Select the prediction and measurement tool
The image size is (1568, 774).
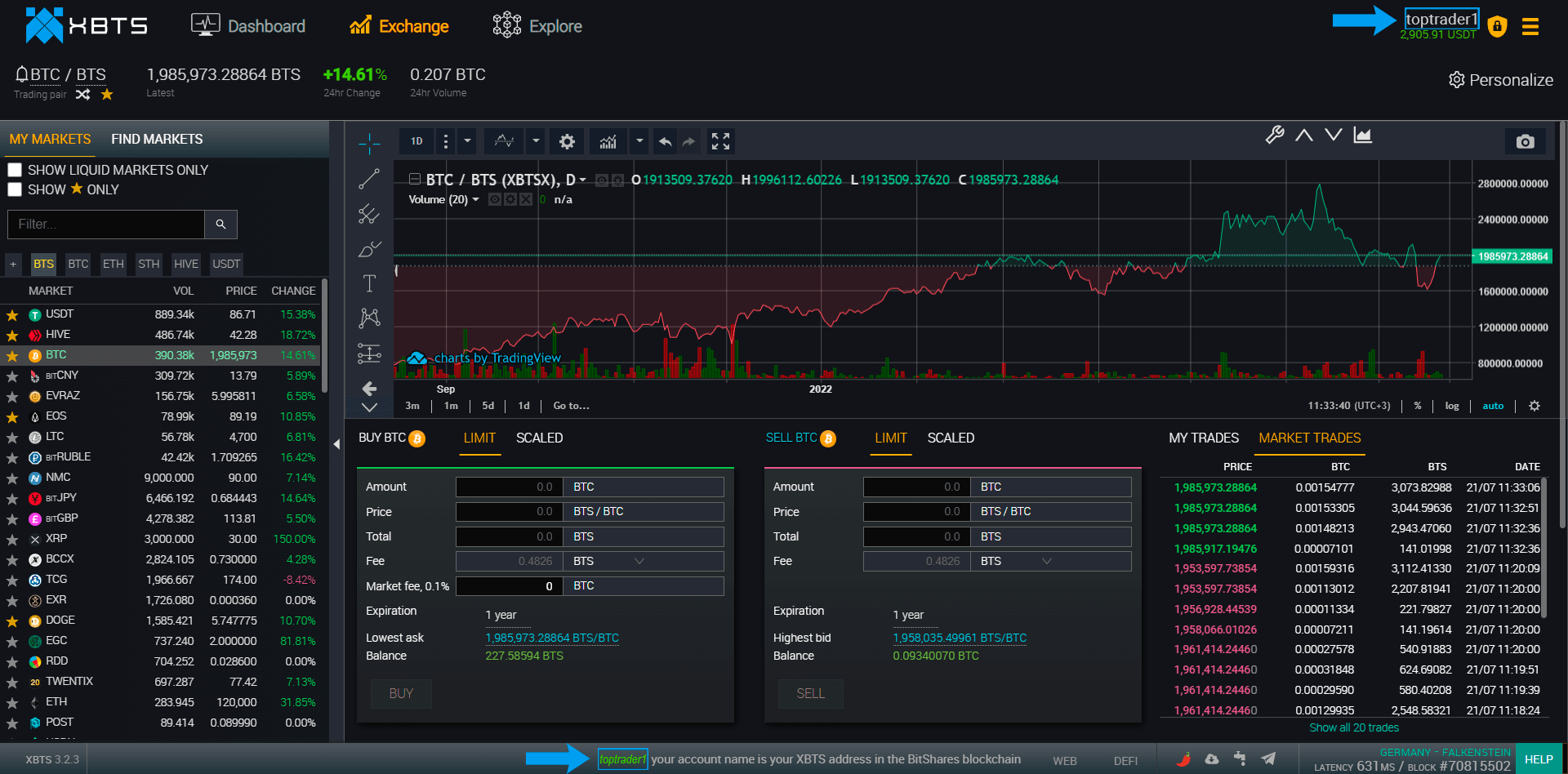[x=369, y=353]
